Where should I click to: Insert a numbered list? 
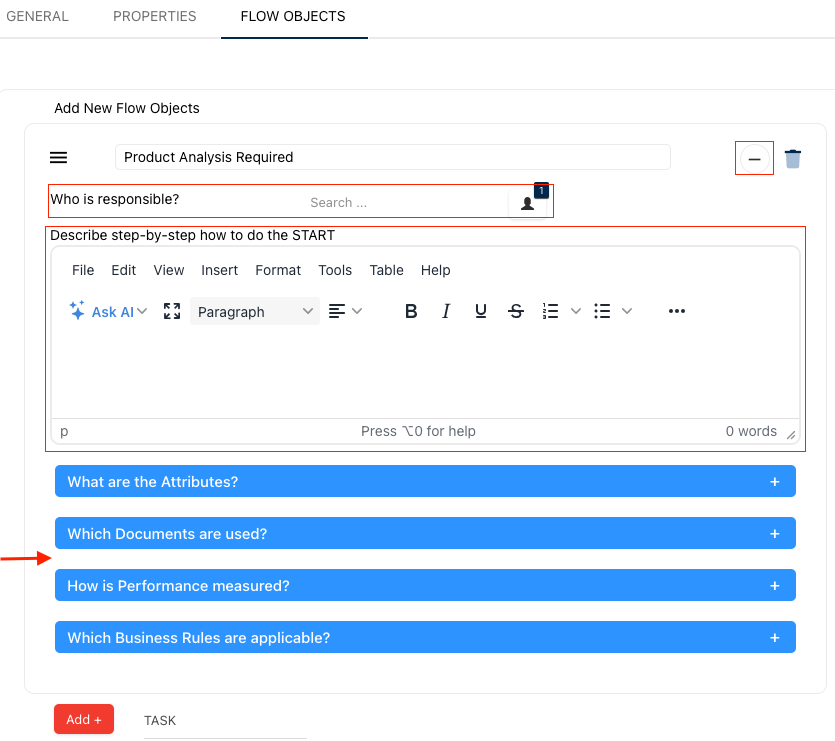[550, 311]
